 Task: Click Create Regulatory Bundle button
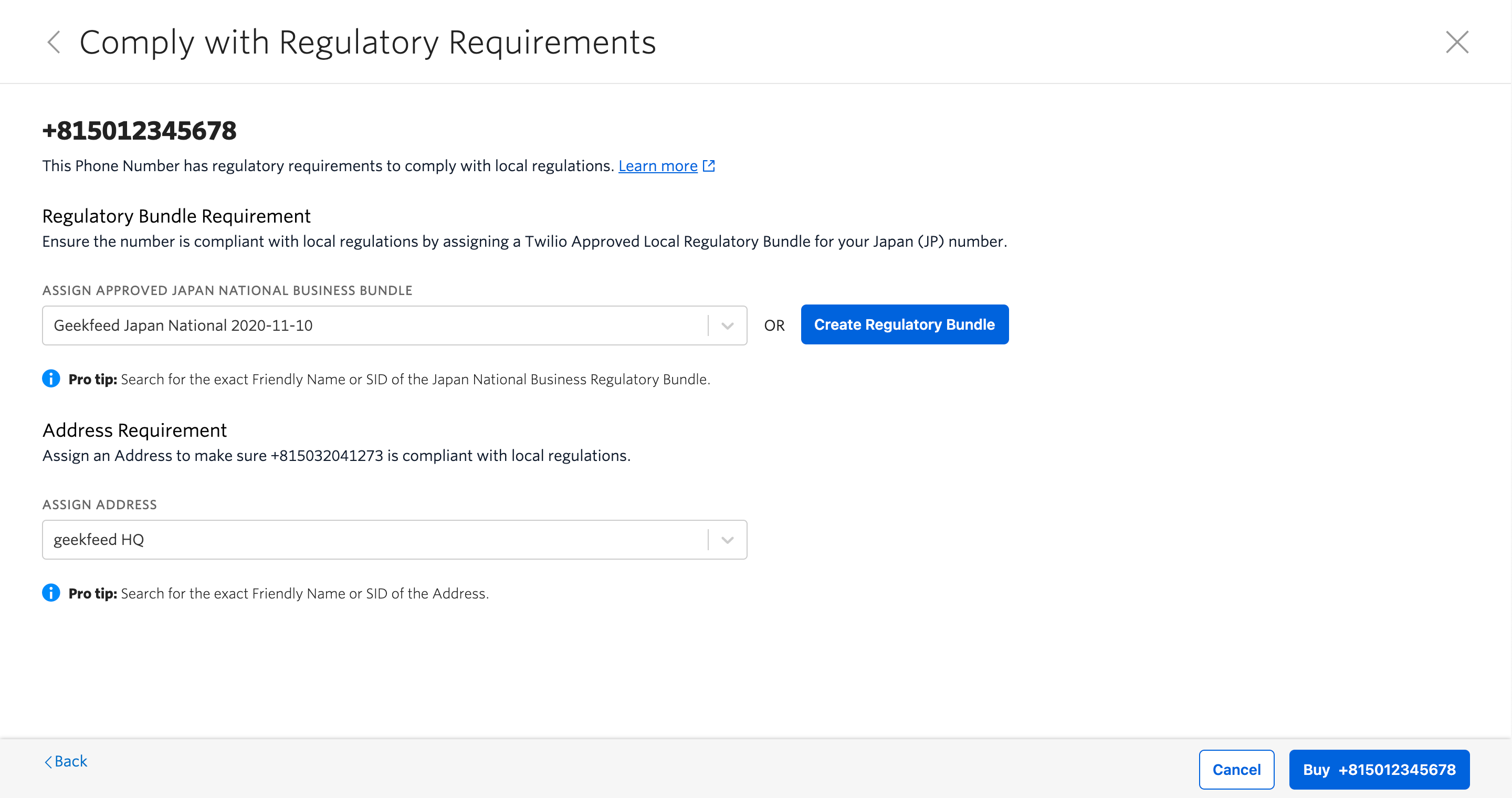pos(905,324)
